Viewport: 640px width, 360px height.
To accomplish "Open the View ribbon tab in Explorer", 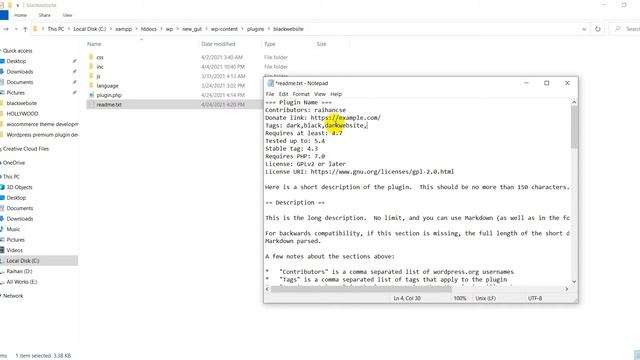I will [x=67, y=15].
